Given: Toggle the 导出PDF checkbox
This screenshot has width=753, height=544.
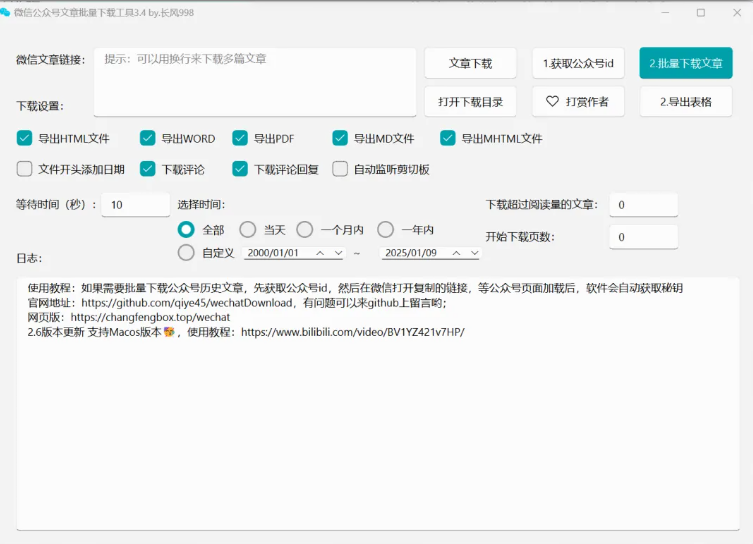Looking at the screenshot, I should point(240,138).
